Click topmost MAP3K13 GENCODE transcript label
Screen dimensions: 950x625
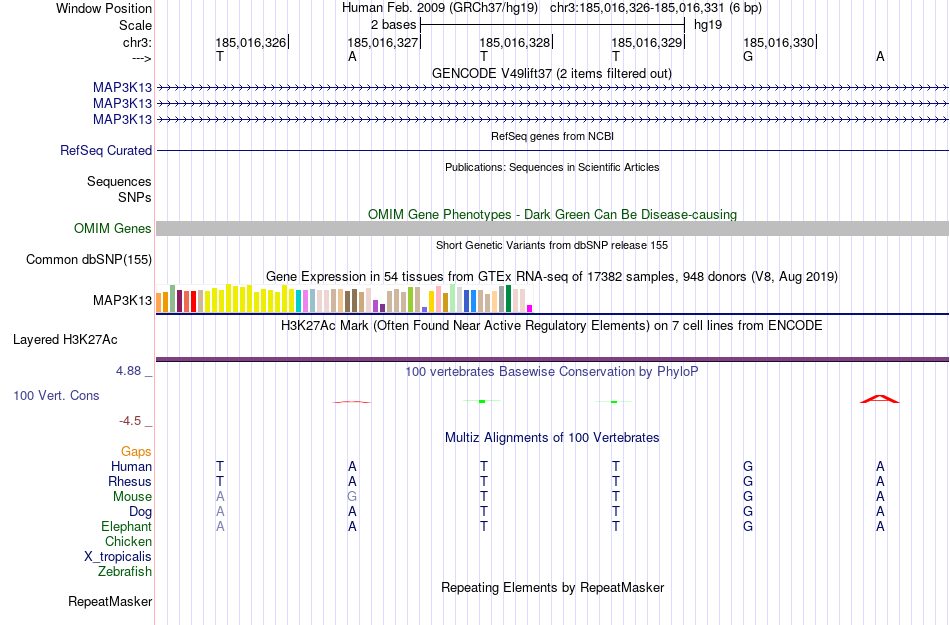(122, 88)
